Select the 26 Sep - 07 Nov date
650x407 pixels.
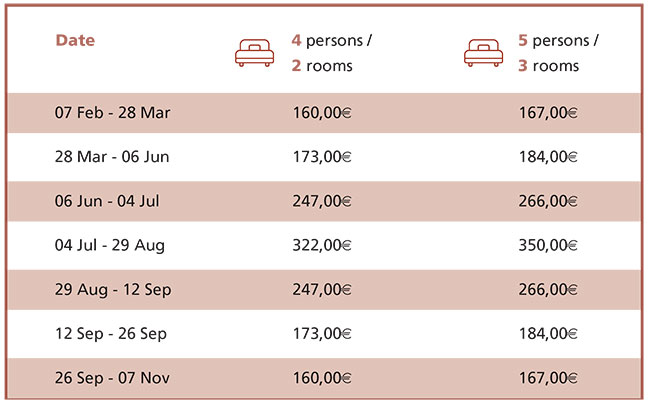pyautogui.click(x=112, y=378)
